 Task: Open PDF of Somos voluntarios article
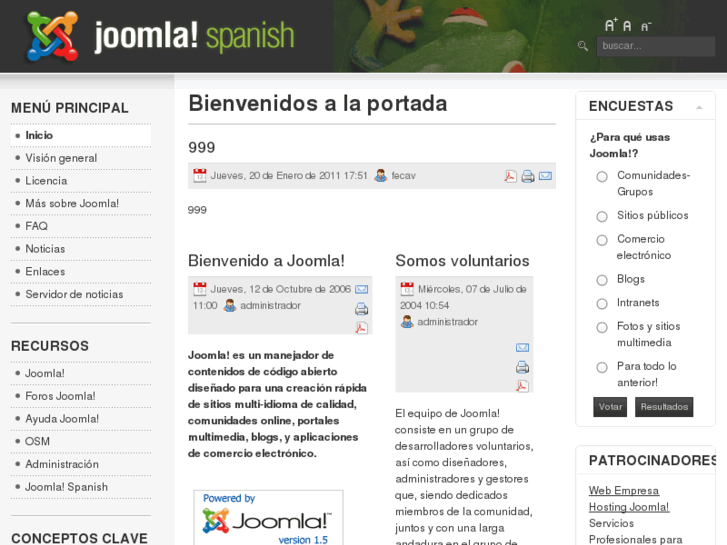click(x=523, y=386)
